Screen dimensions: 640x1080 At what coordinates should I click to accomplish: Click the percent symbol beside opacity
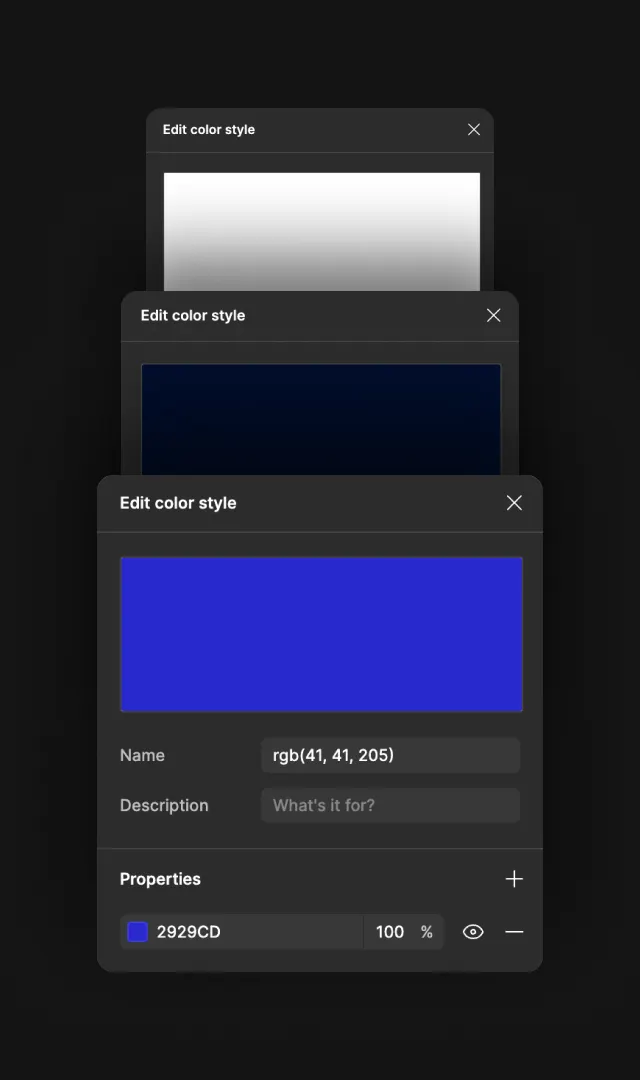coord(427,932)
